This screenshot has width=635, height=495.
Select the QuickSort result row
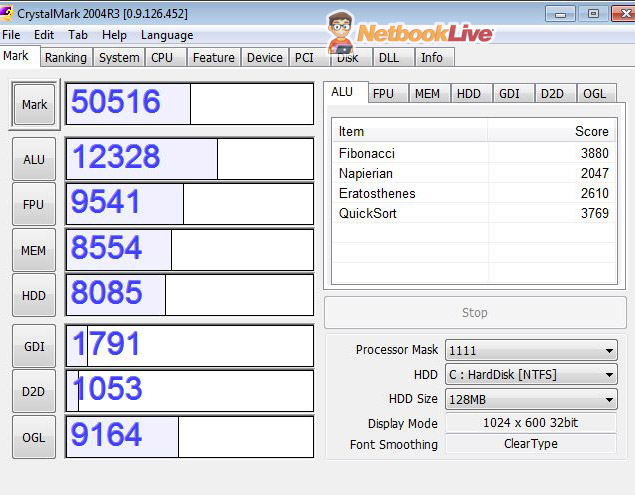(x=474, y=213)
